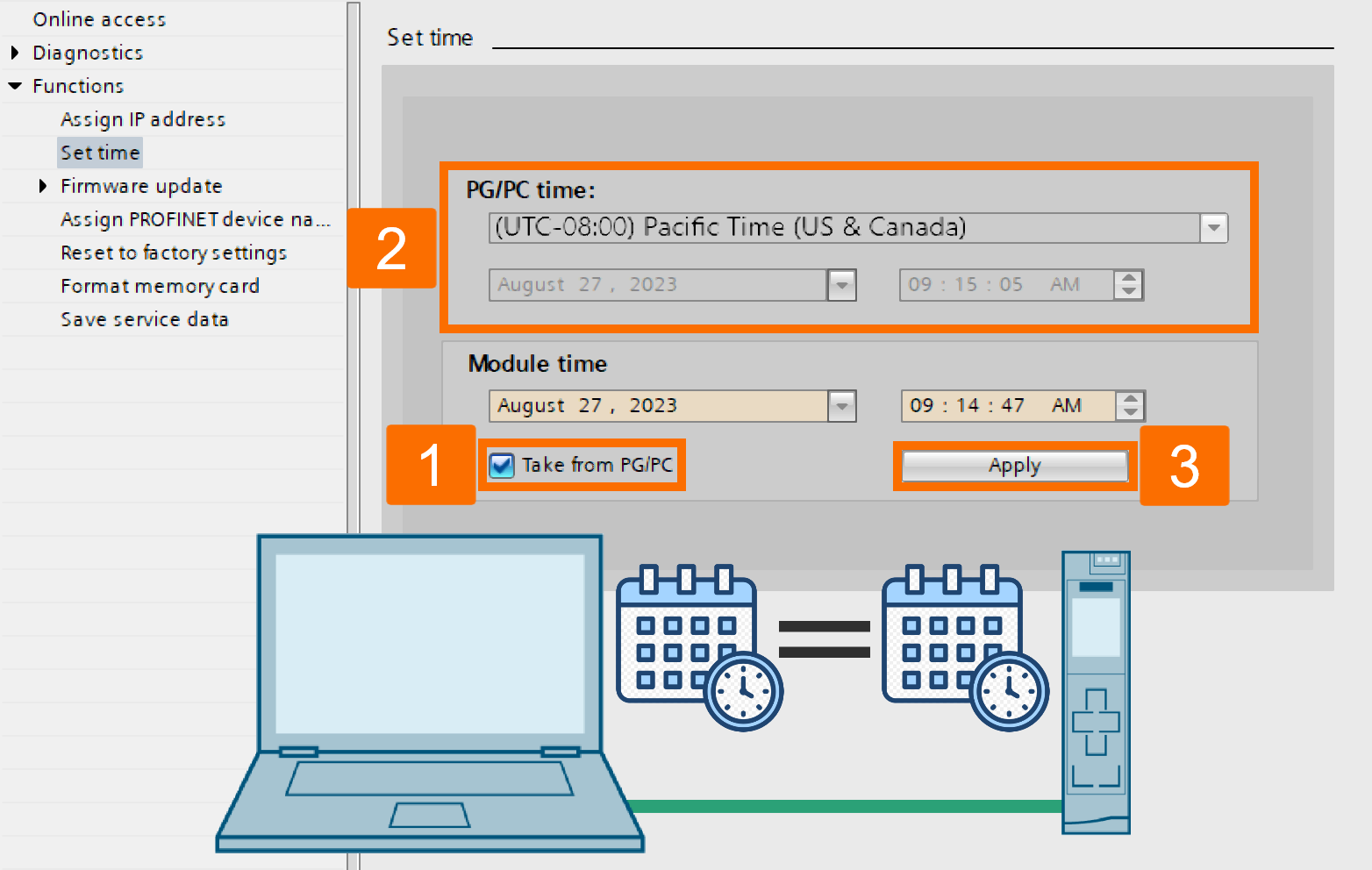Expand the Diagnostics section
Screen dimensions: 1372x870
pos(16,53)
